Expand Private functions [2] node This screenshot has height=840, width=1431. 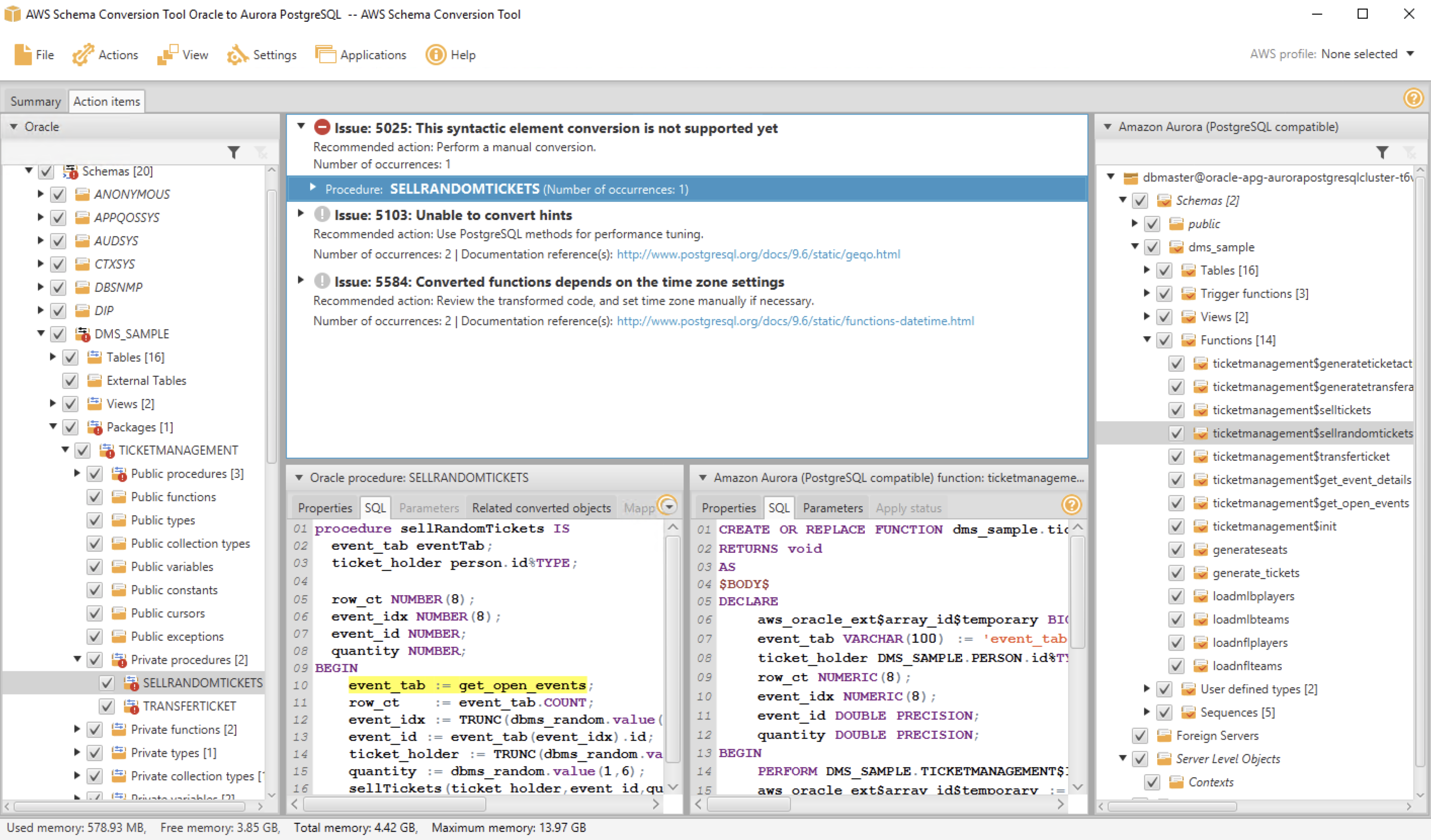tap(77, 729)
